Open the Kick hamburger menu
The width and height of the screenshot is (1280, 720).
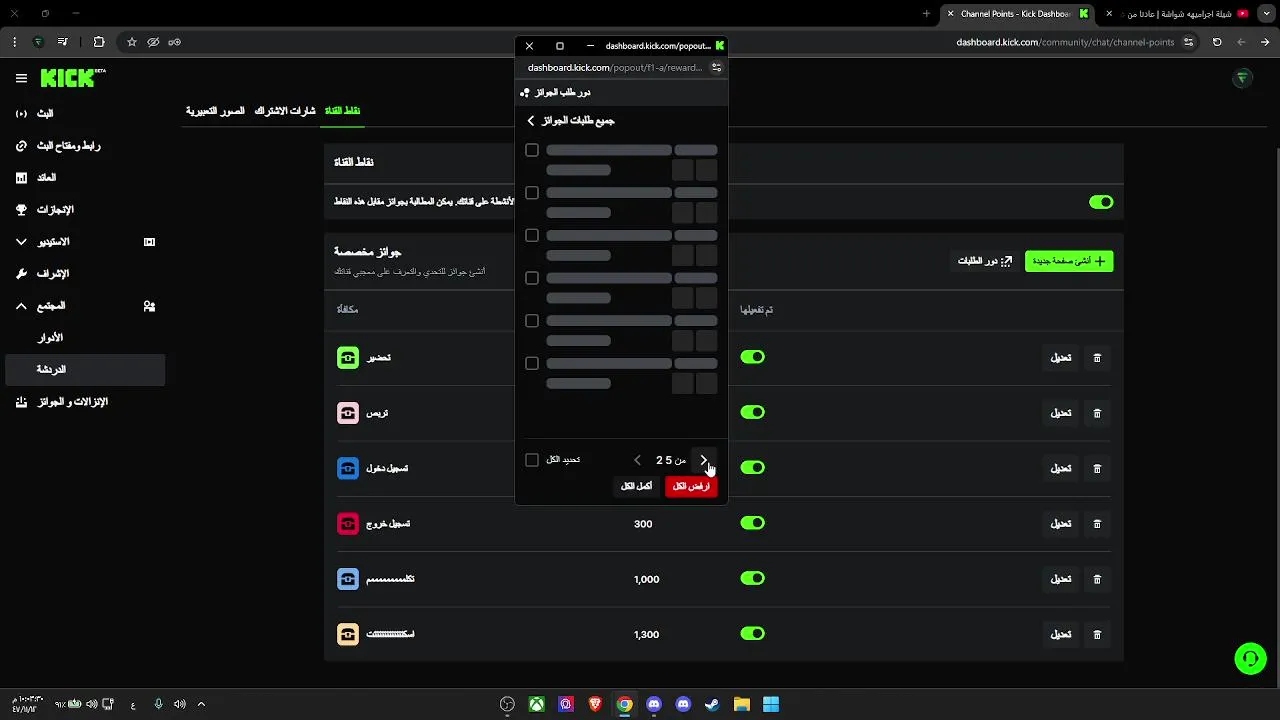(21, 78)
